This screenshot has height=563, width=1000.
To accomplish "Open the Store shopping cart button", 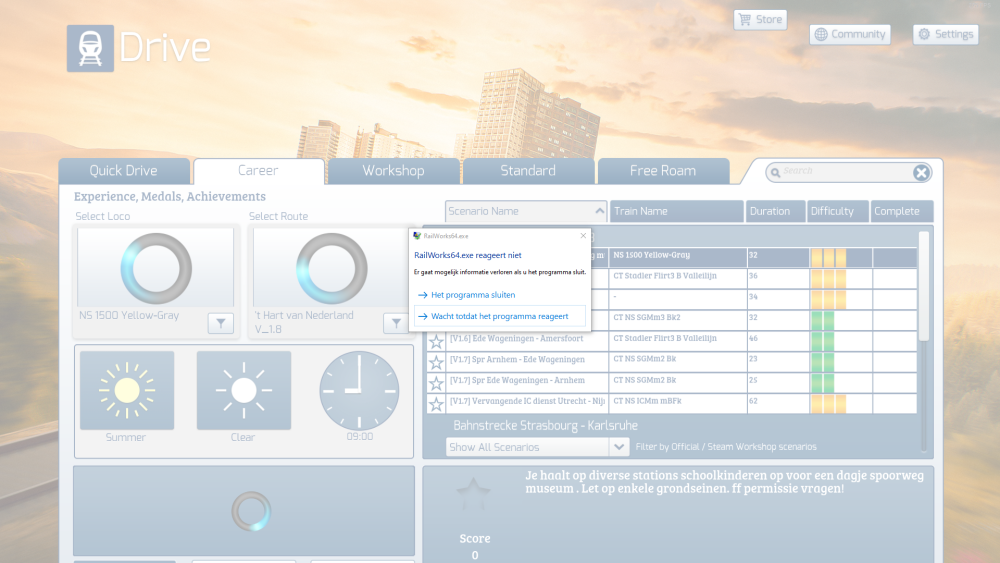I will coord(760,19).
